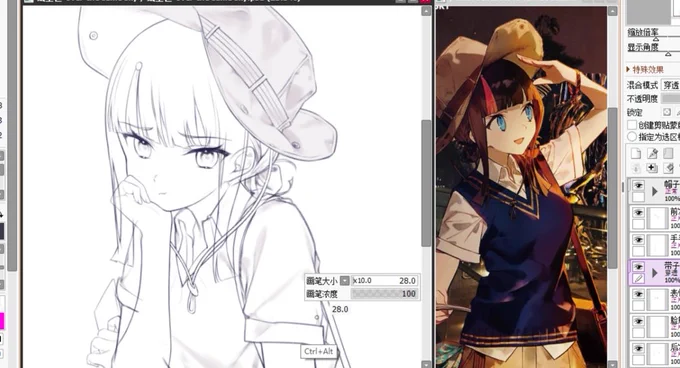Click the 缩放倍率 zoom slider handle

[656, 39]
